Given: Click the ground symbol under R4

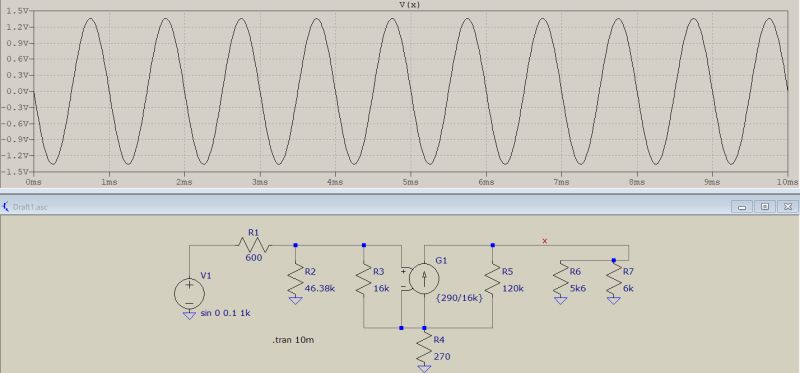Looking at the screenshot, I should coord(424,369).
